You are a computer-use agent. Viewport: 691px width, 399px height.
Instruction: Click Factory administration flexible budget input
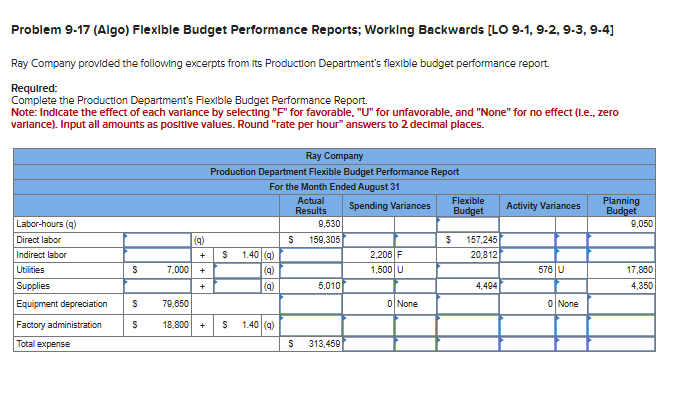click(468, 325)
